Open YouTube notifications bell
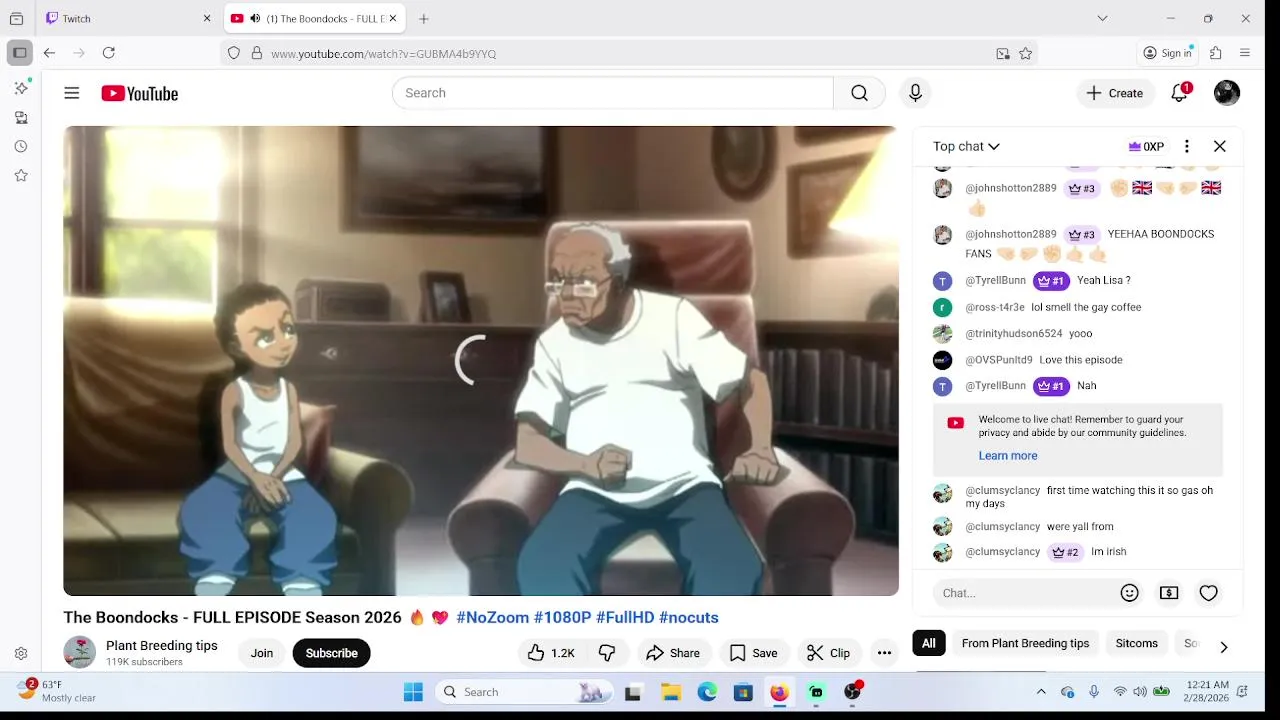 coord(1180,93)
